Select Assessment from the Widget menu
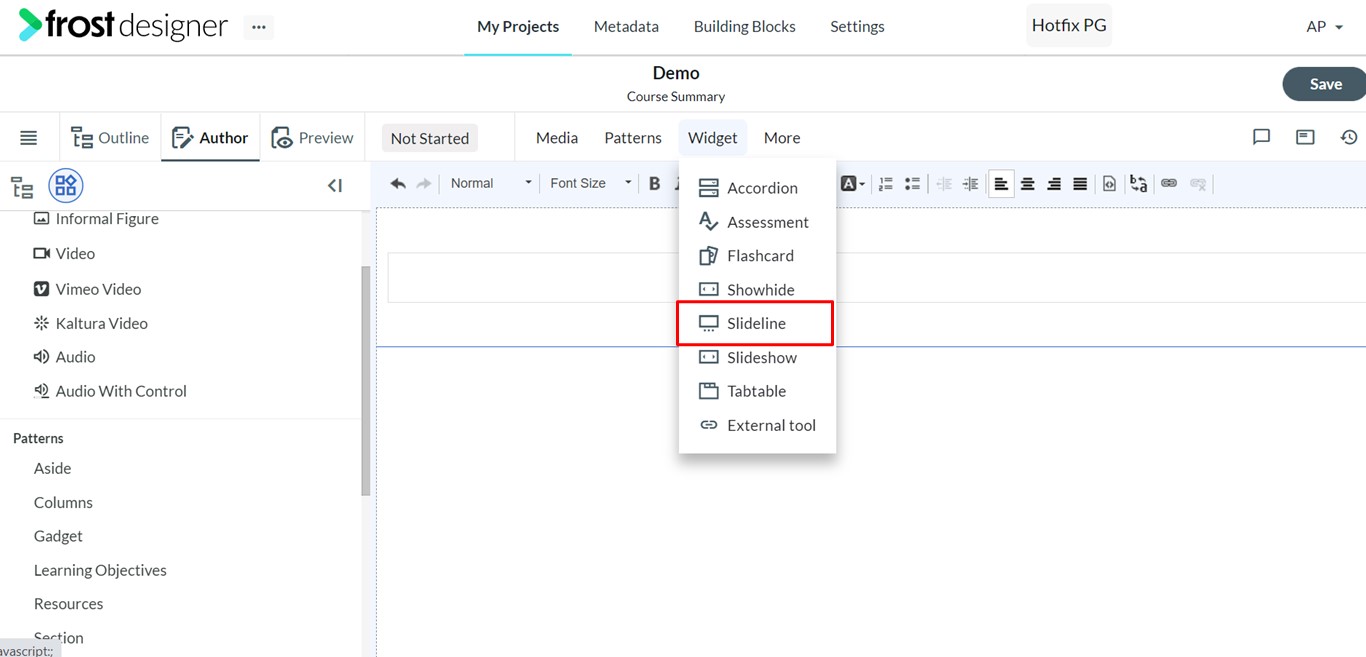1366x657 pixels. (757, 222)
